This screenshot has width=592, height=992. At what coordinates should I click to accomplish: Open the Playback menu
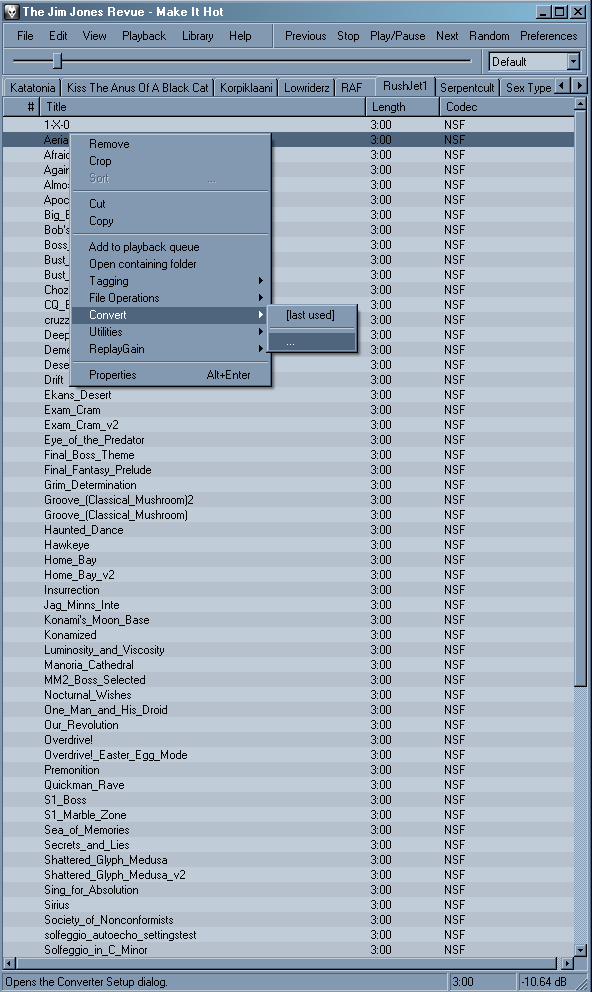pyautogui.click(x=144, y=36)
